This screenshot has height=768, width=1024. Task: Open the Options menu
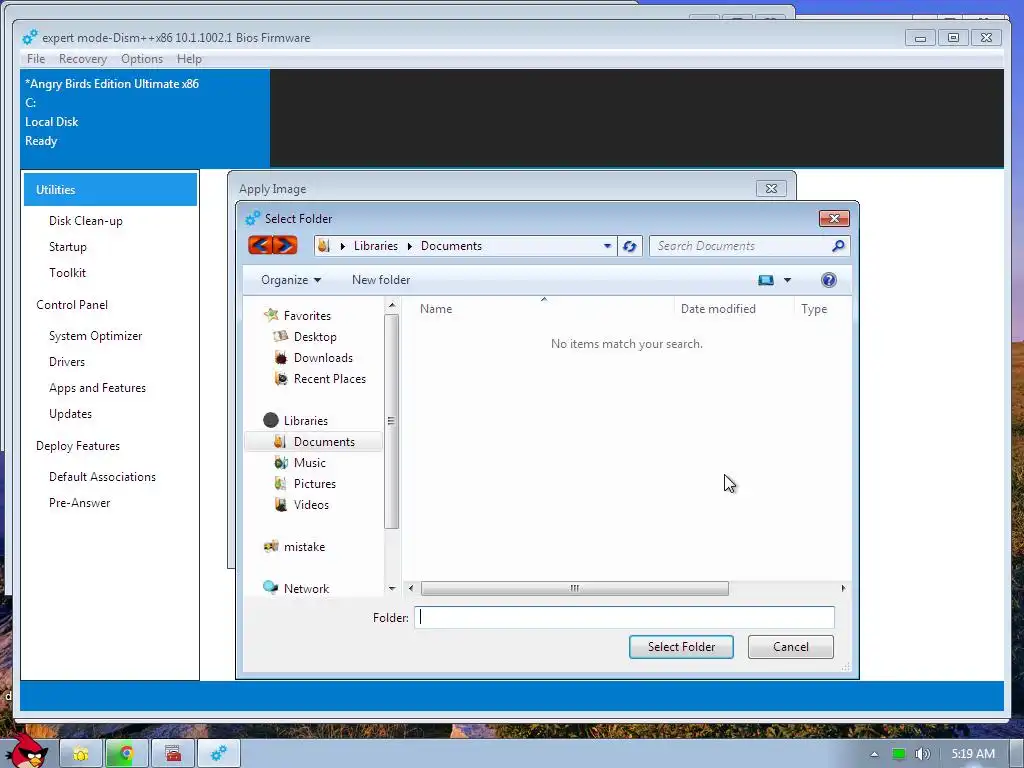(142, 59)
